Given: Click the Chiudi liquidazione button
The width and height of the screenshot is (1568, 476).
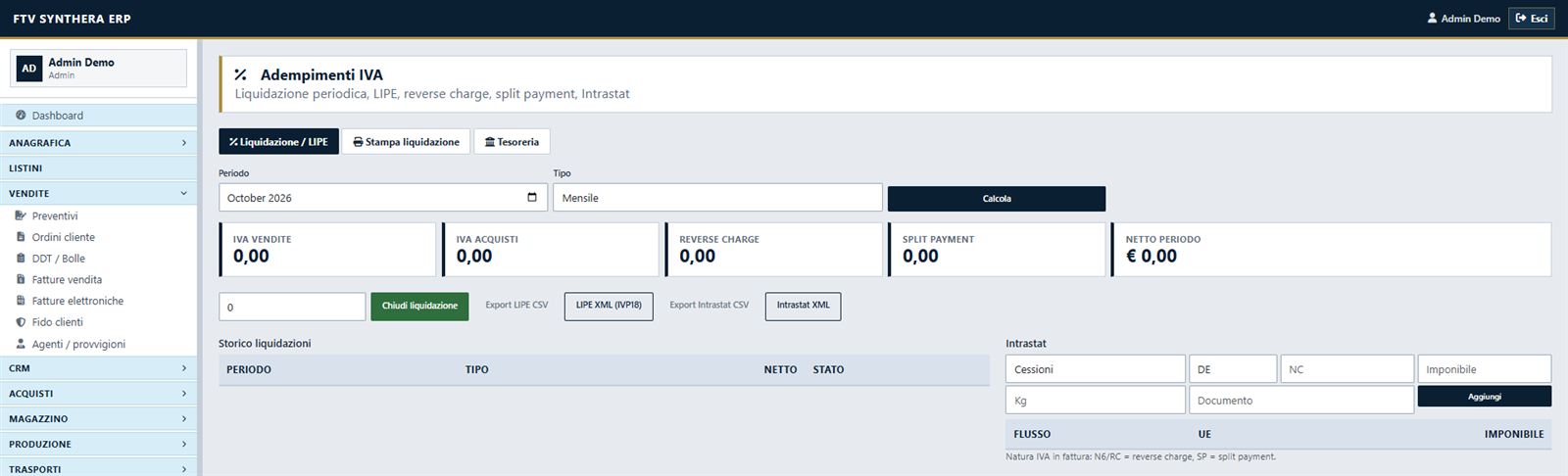Looking at the screenshot, I should coord(419,306).
